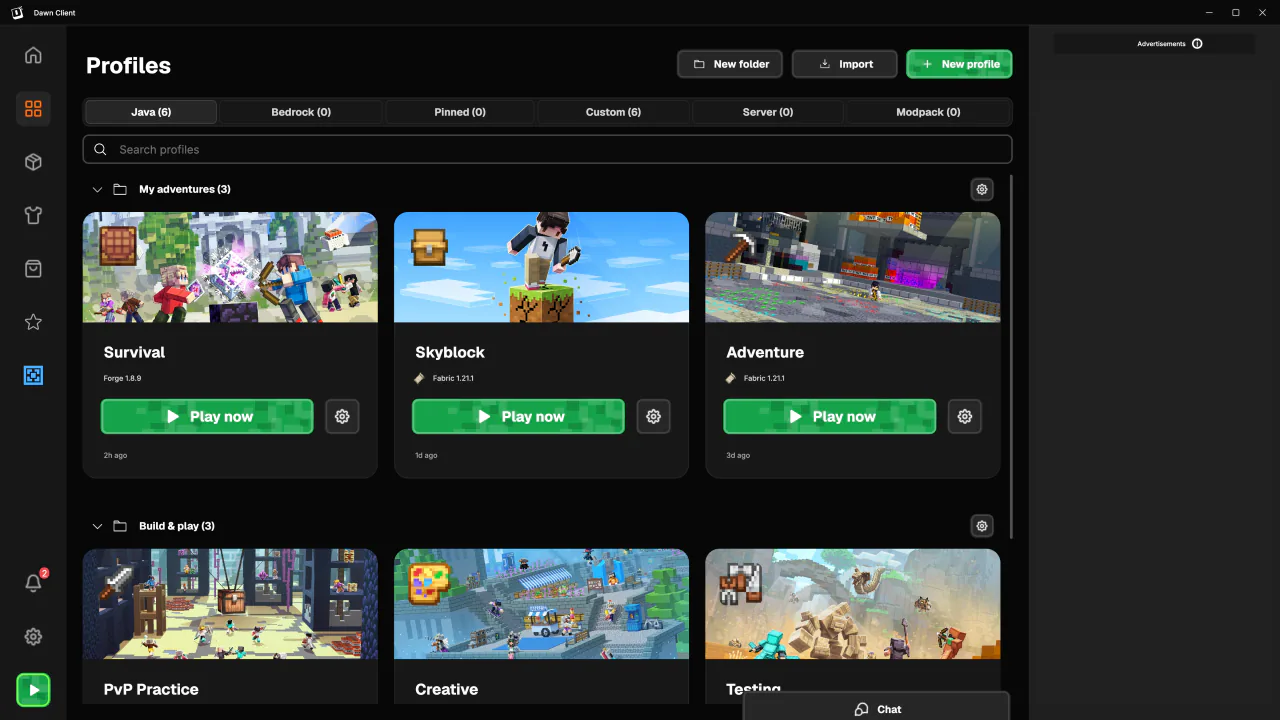Click the "My adventures (3)" folder name

[x=185, y=189]
